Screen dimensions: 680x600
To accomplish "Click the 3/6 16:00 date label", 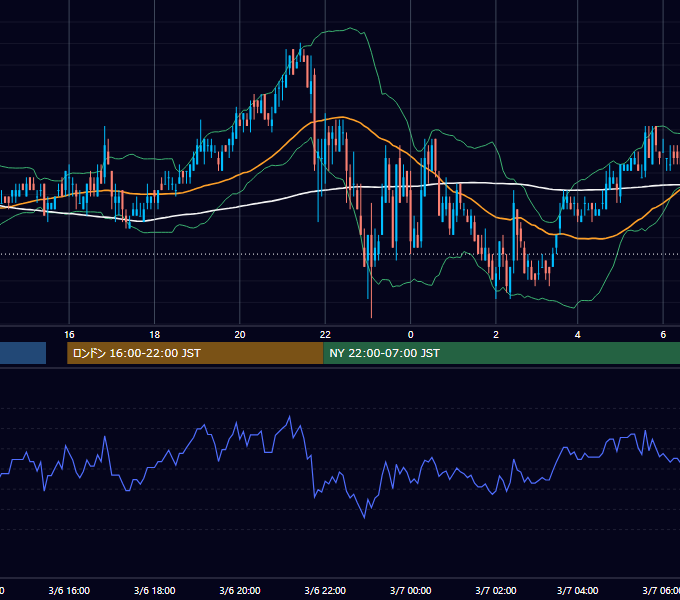I will [69, 590].
